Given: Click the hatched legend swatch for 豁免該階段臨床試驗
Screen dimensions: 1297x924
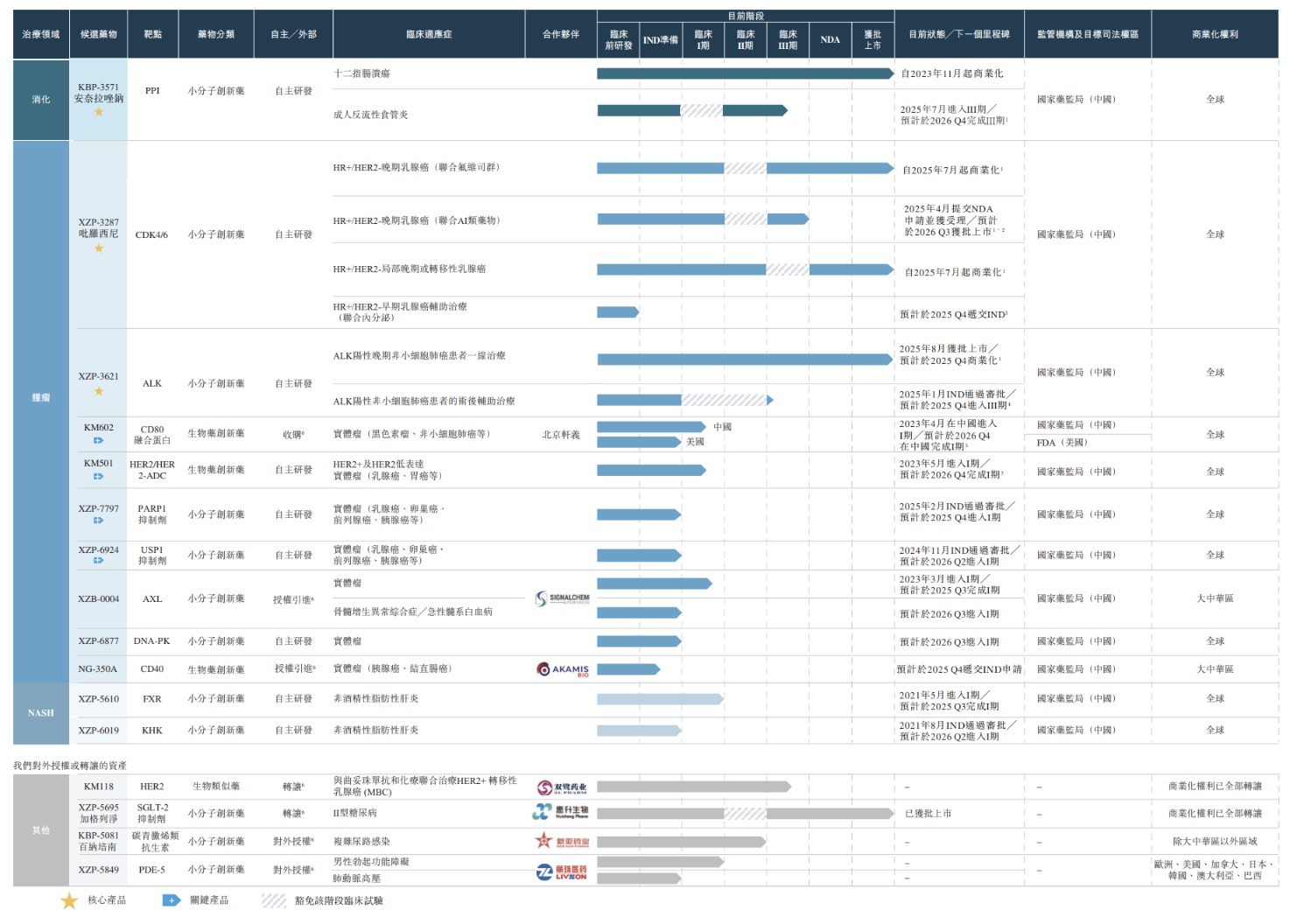Looking at the screenshot, I should [x=274, y=900].
